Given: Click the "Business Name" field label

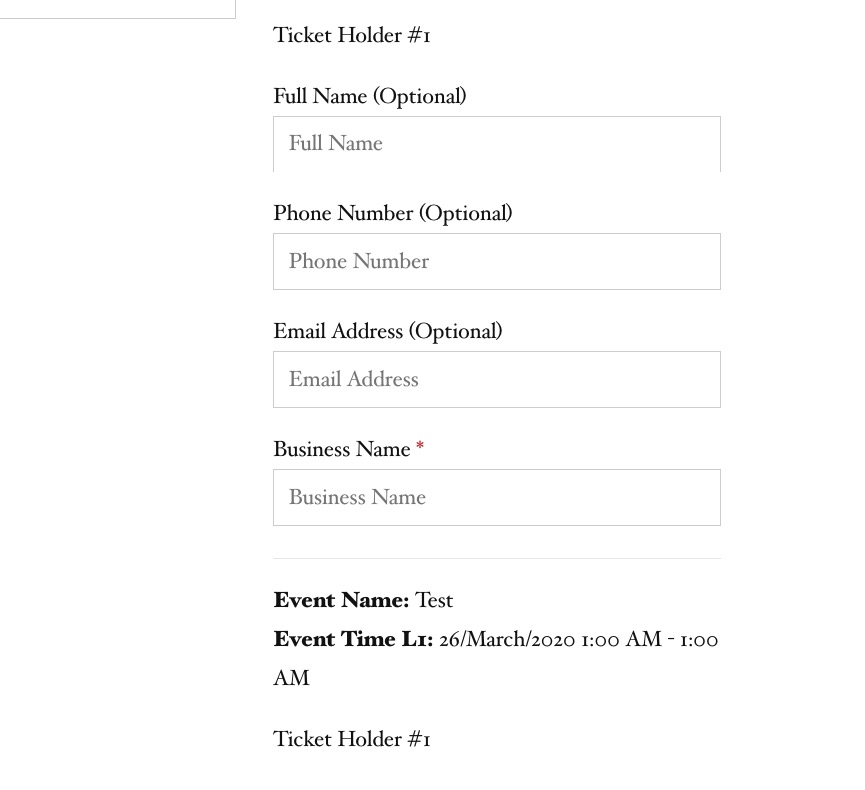Looking at the screenshot, I should (x=341, y=450).
